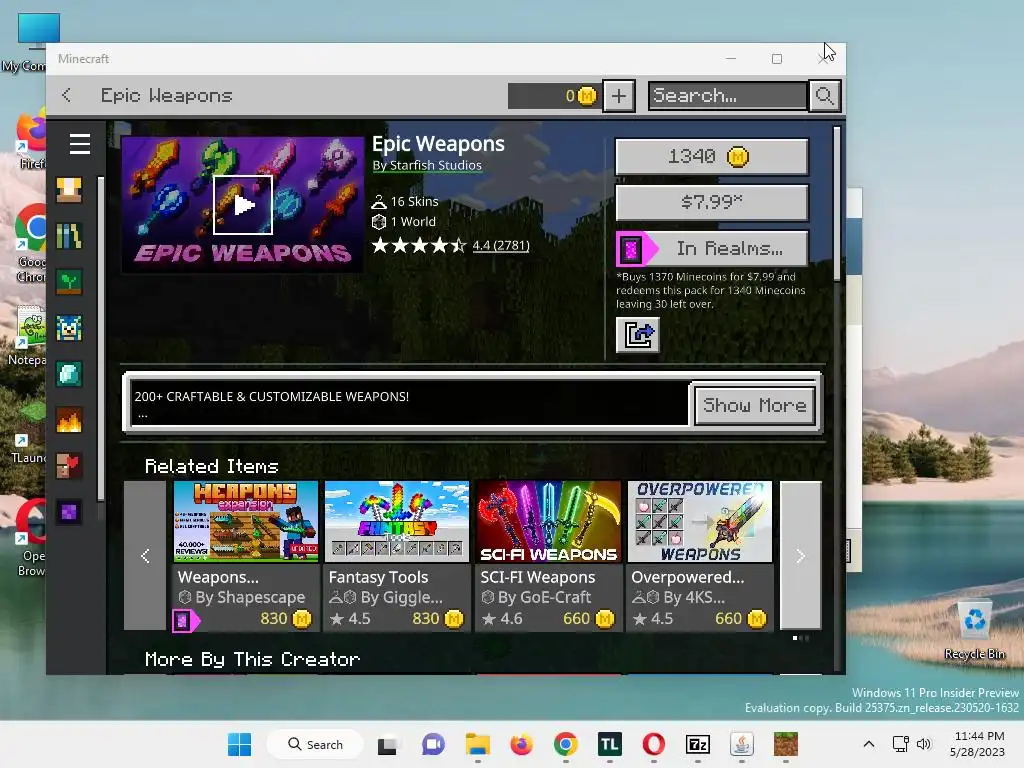The width and height of the screenshot is (1024, 768).
Task: Open the volume control in the tray
Action: pyautogui.click(x=923, y=744)
